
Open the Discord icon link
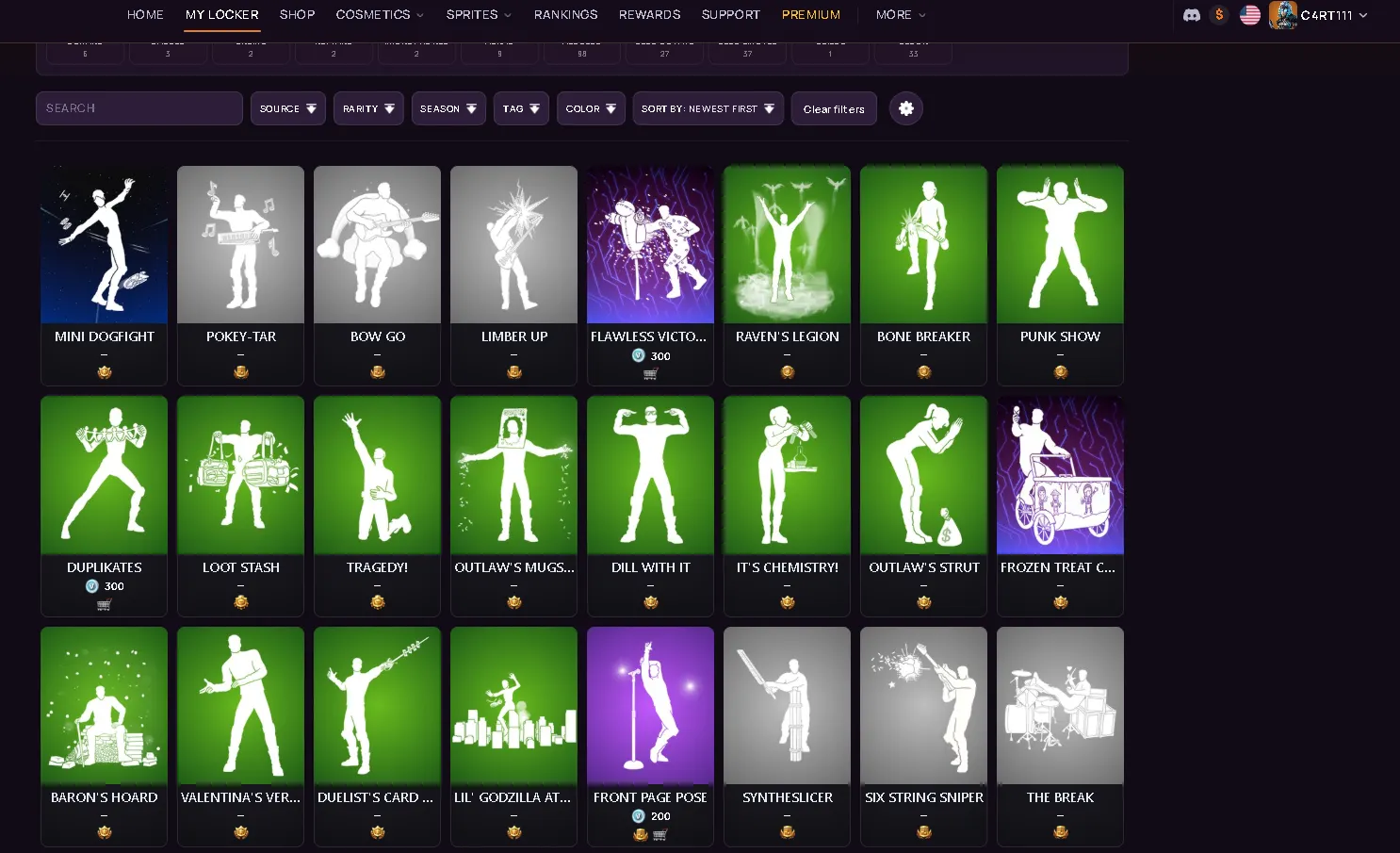[1192, 15]
